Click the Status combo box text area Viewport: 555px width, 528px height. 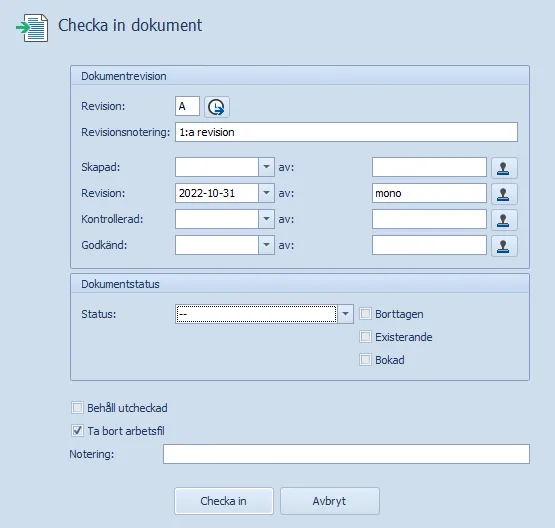click(256, 314)
